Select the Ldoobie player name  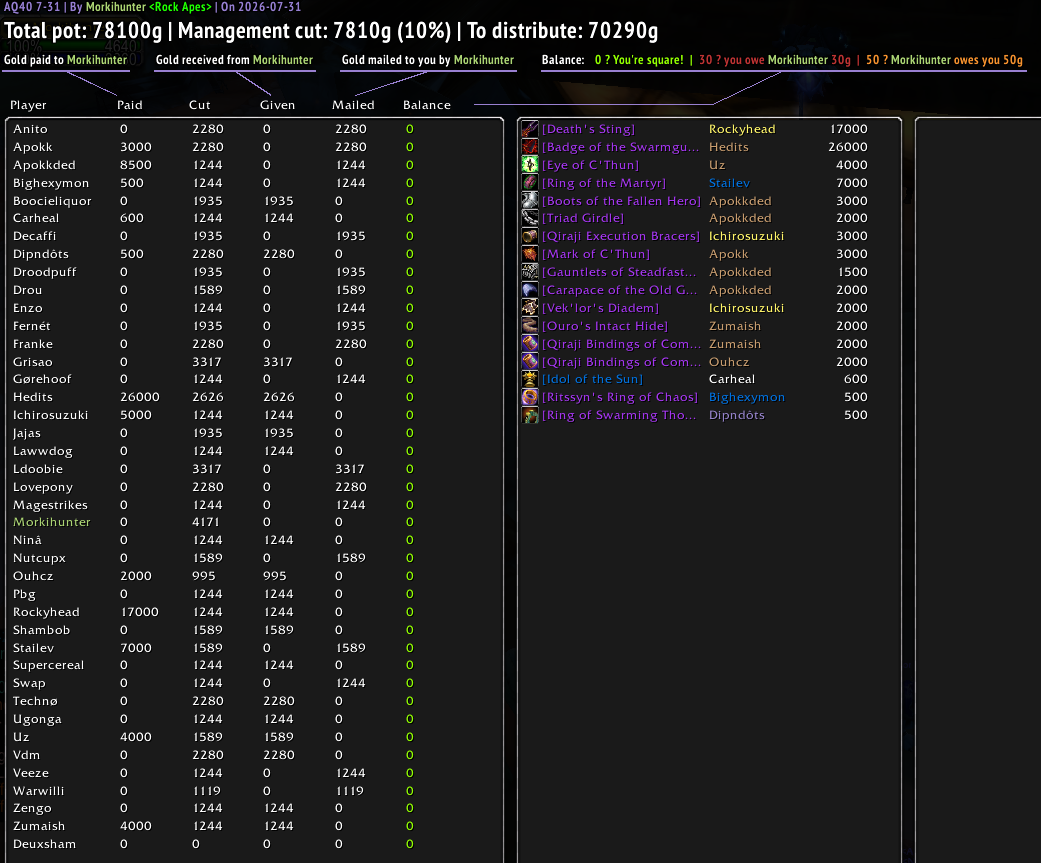coord(38,469)
